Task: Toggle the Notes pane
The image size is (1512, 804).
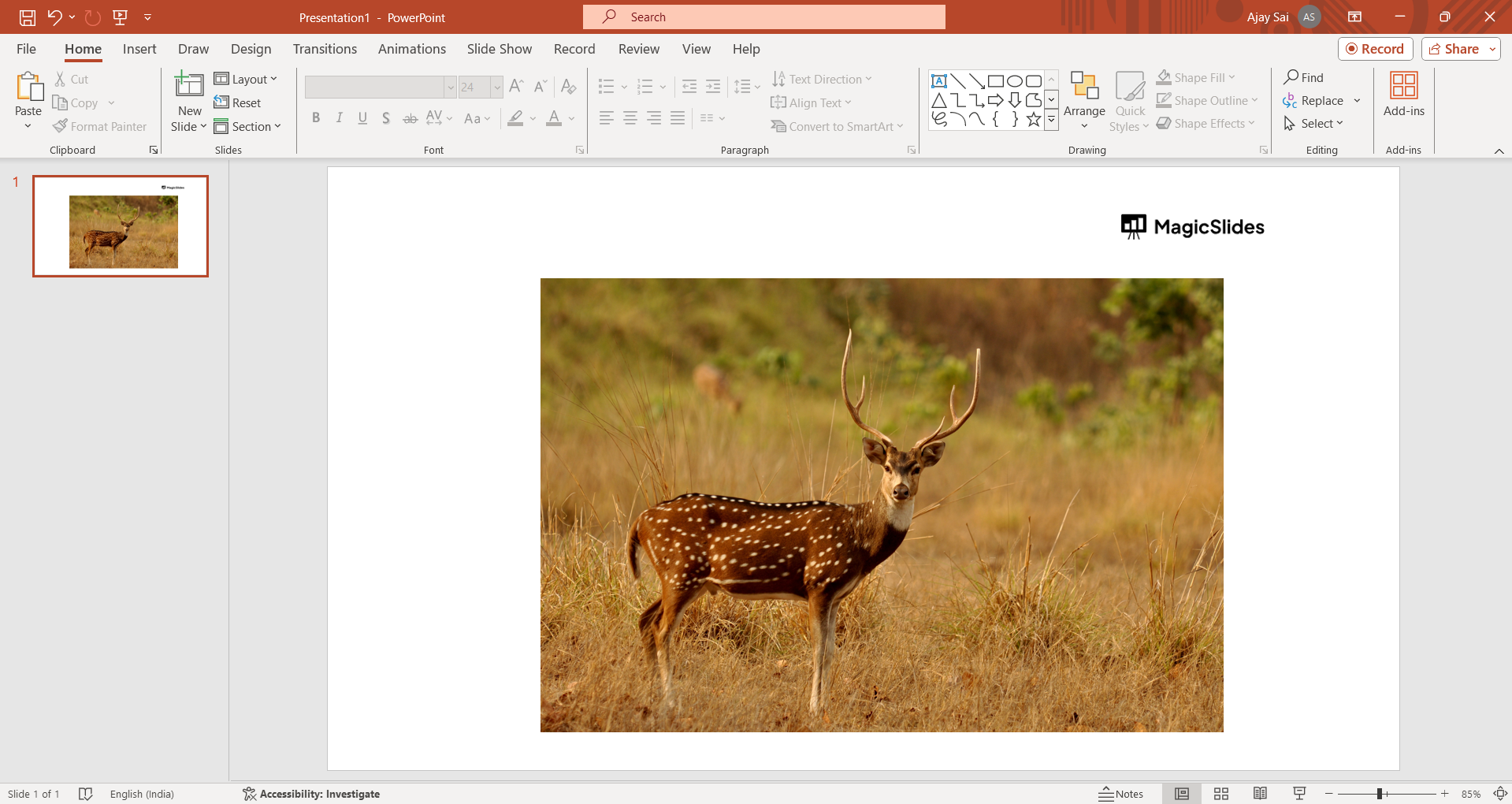Action: tap(1121, 794)
